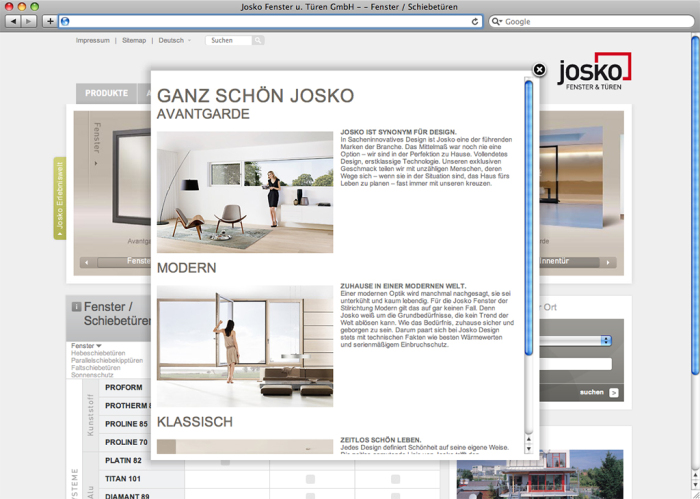The height and width of the screenshot is (499, 700).
Task: Add a bookmark with the plus button
Action: (50, 21)
